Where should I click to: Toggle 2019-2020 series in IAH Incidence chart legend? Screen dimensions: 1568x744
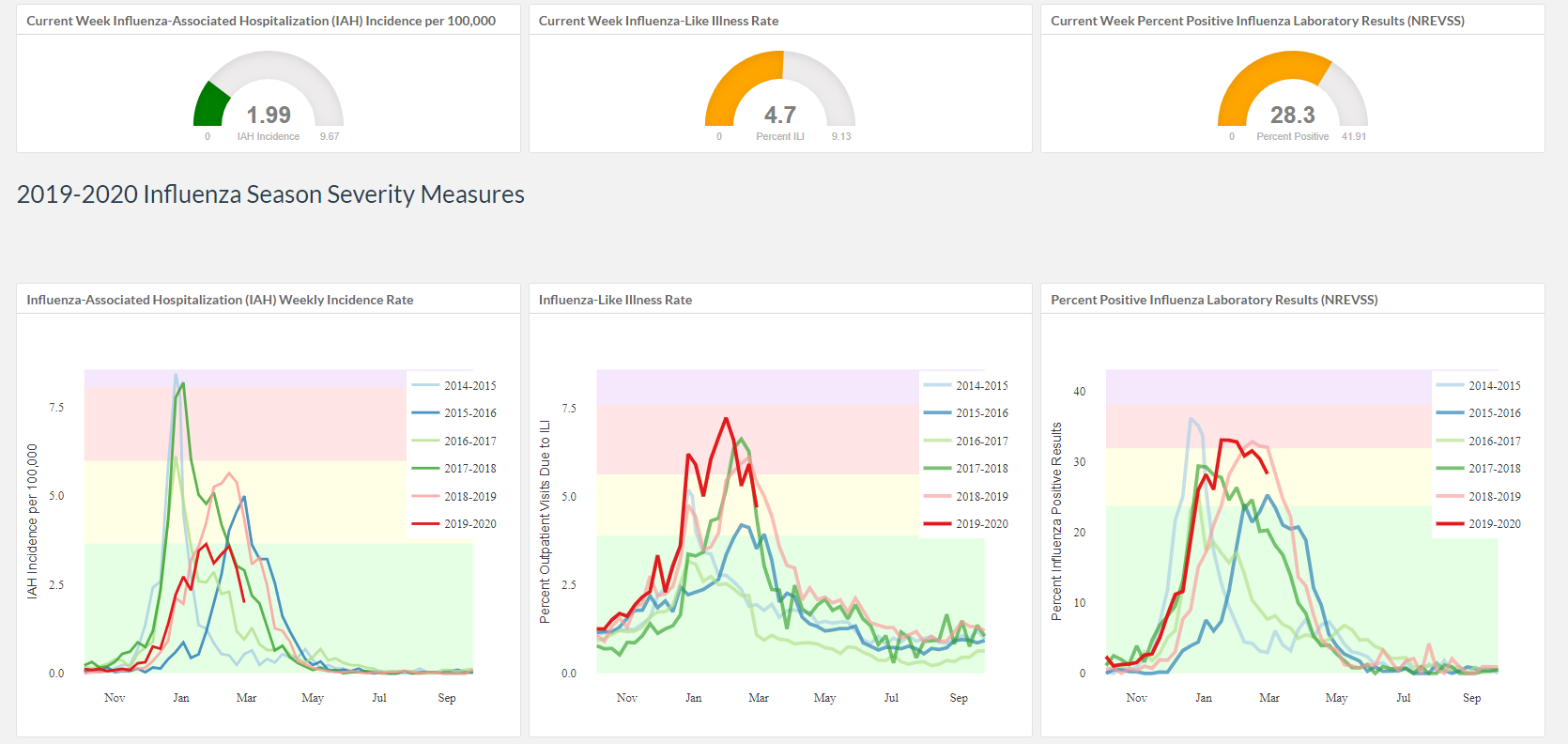454,523
